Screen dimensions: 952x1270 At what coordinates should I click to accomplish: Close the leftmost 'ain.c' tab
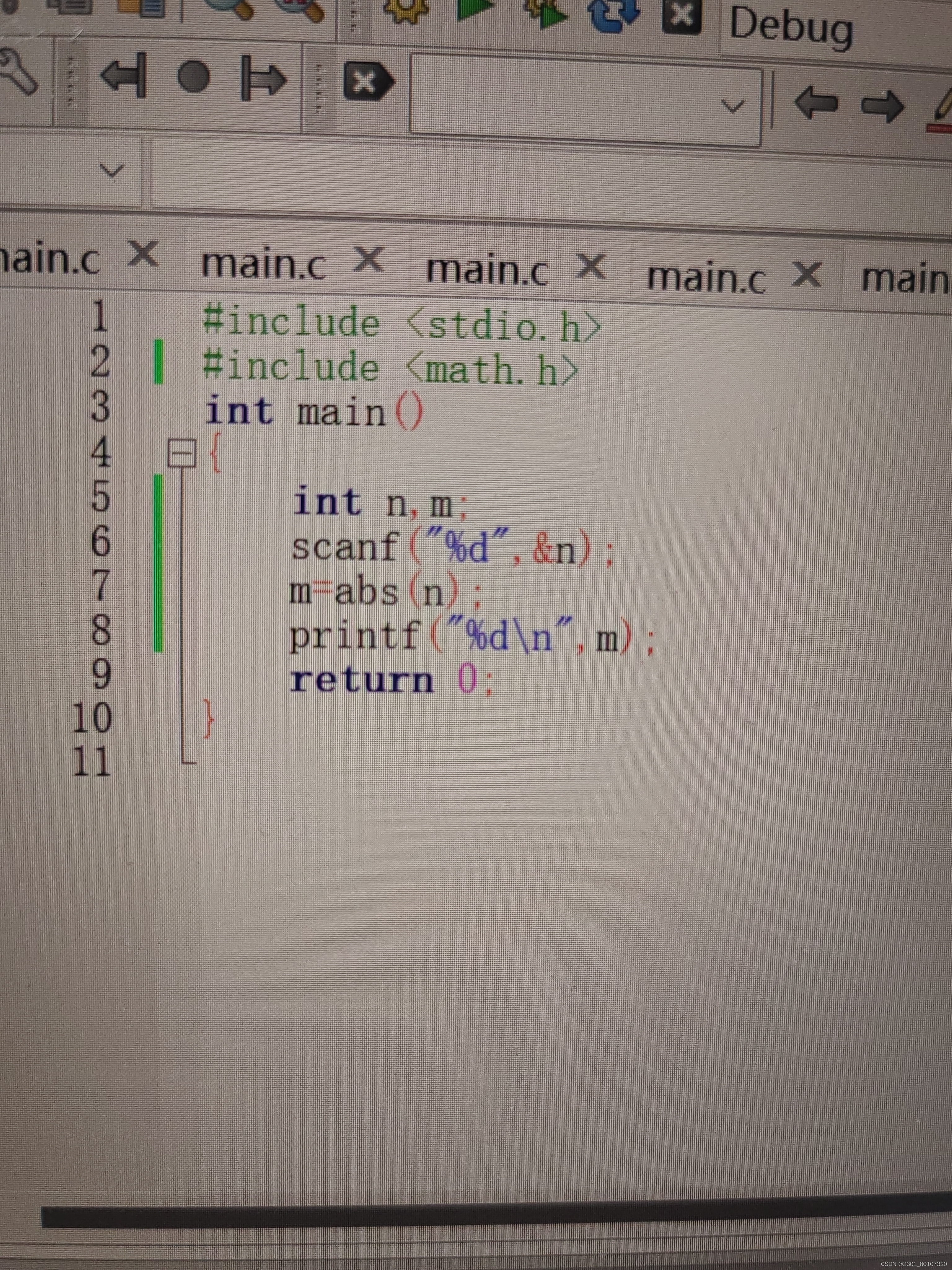(143, 254)
